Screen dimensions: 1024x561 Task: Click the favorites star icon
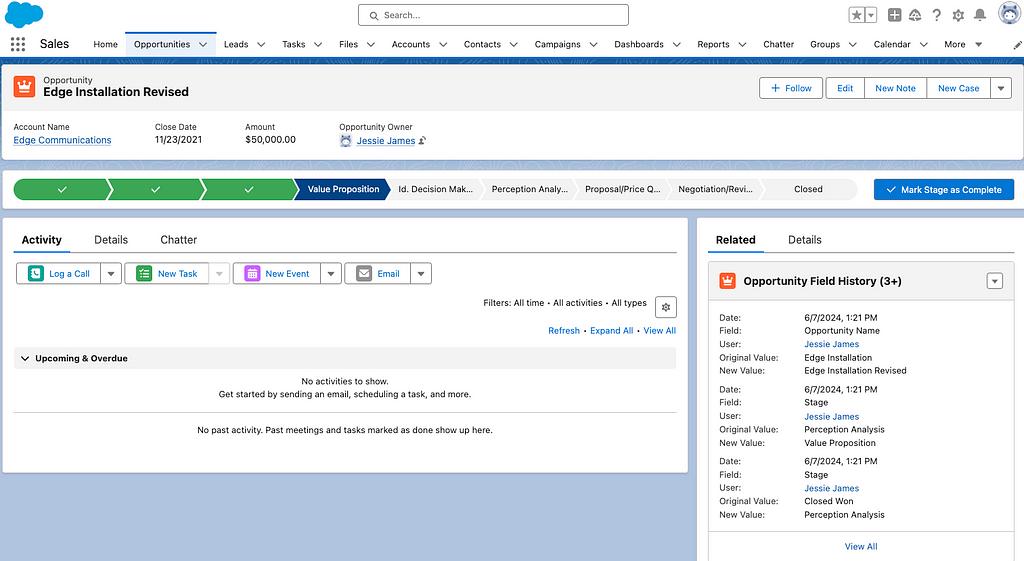[856, 15]
